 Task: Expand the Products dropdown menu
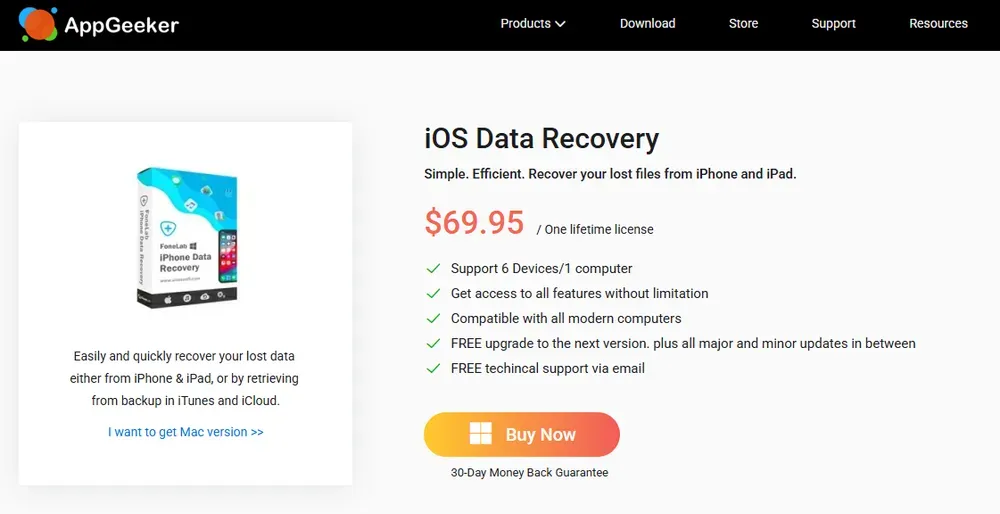click(533, 24)
